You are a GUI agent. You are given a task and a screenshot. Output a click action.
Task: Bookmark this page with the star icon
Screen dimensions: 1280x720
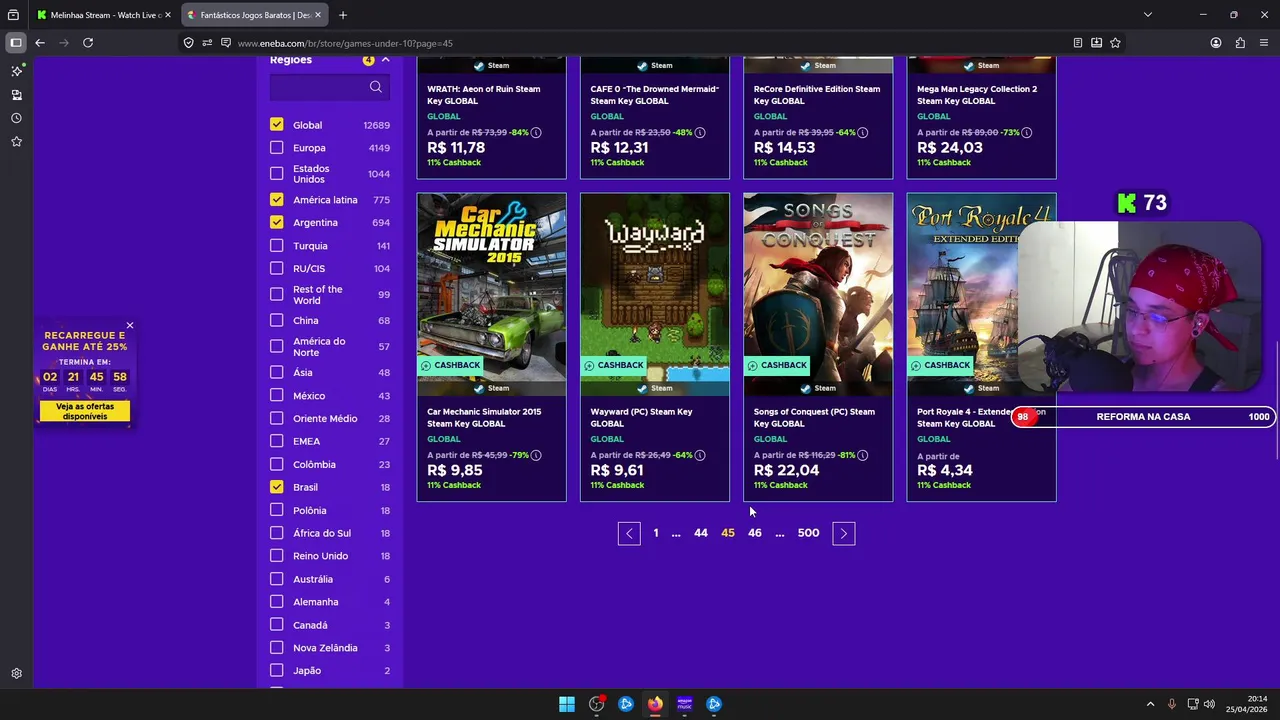click(1115, 43)
